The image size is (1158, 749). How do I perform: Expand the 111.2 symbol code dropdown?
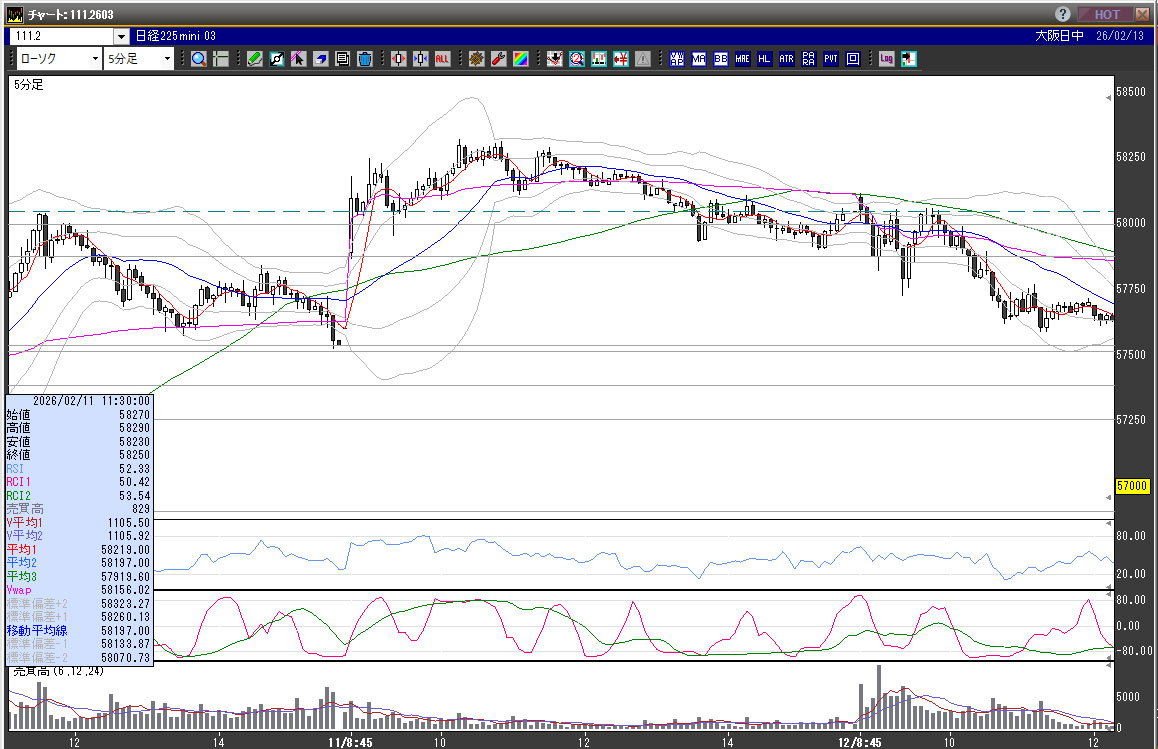pos(122,36)
